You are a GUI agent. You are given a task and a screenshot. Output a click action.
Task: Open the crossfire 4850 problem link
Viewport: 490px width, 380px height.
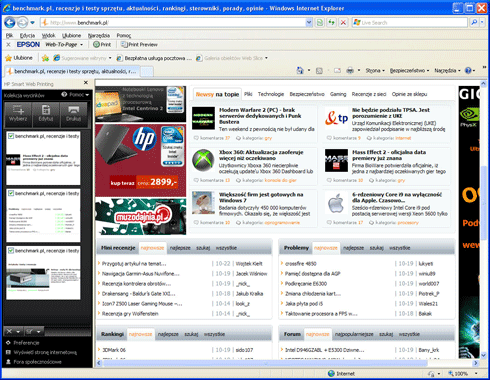coord(301,264)
